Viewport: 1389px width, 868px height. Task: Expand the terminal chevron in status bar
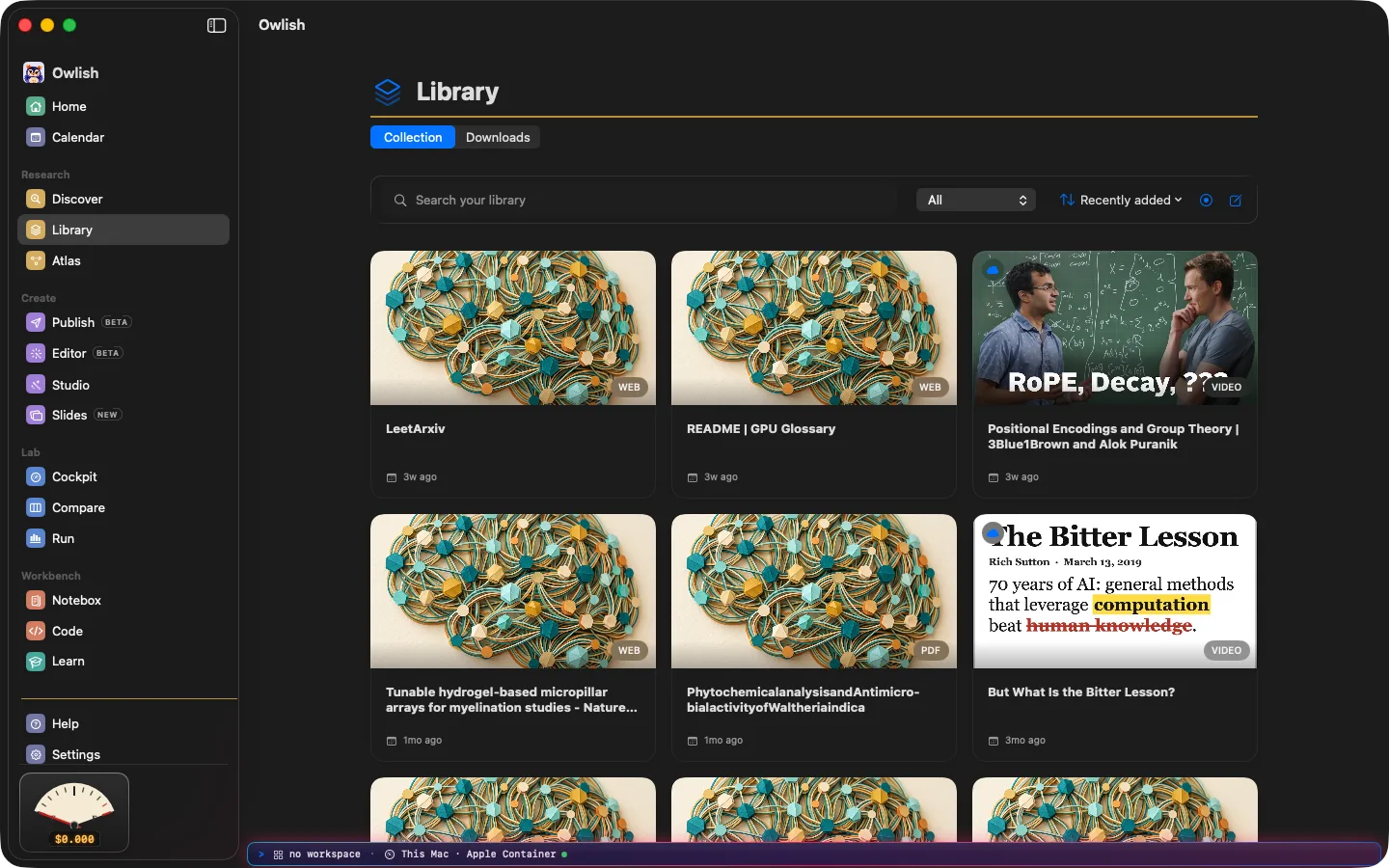(260, 854)
